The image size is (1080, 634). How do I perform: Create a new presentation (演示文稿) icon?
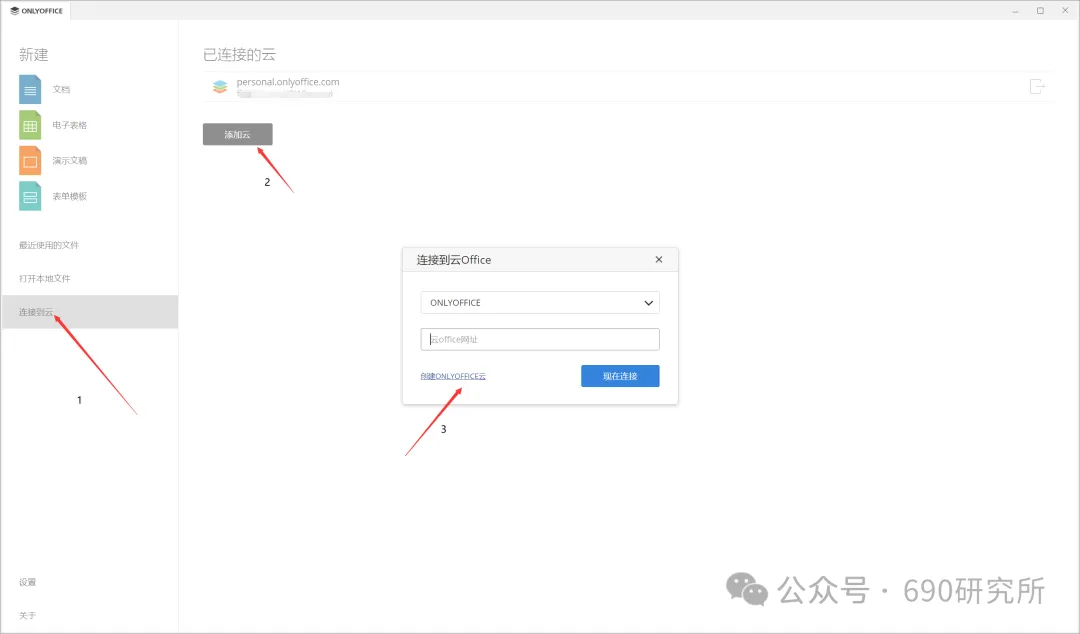30,161
